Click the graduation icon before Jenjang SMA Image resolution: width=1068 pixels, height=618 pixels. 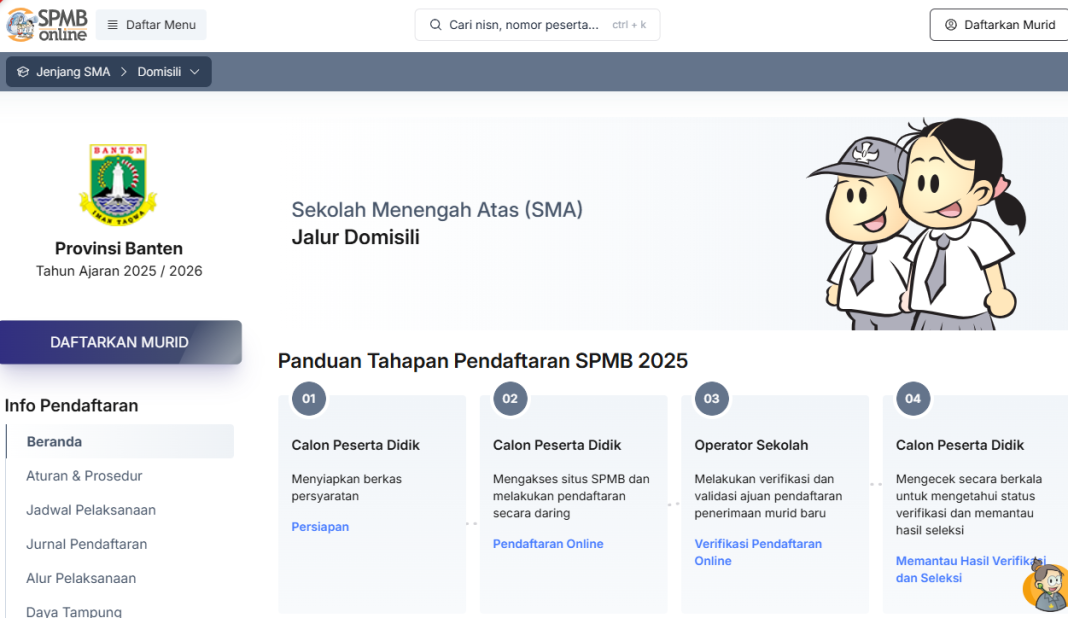[22, 71]
